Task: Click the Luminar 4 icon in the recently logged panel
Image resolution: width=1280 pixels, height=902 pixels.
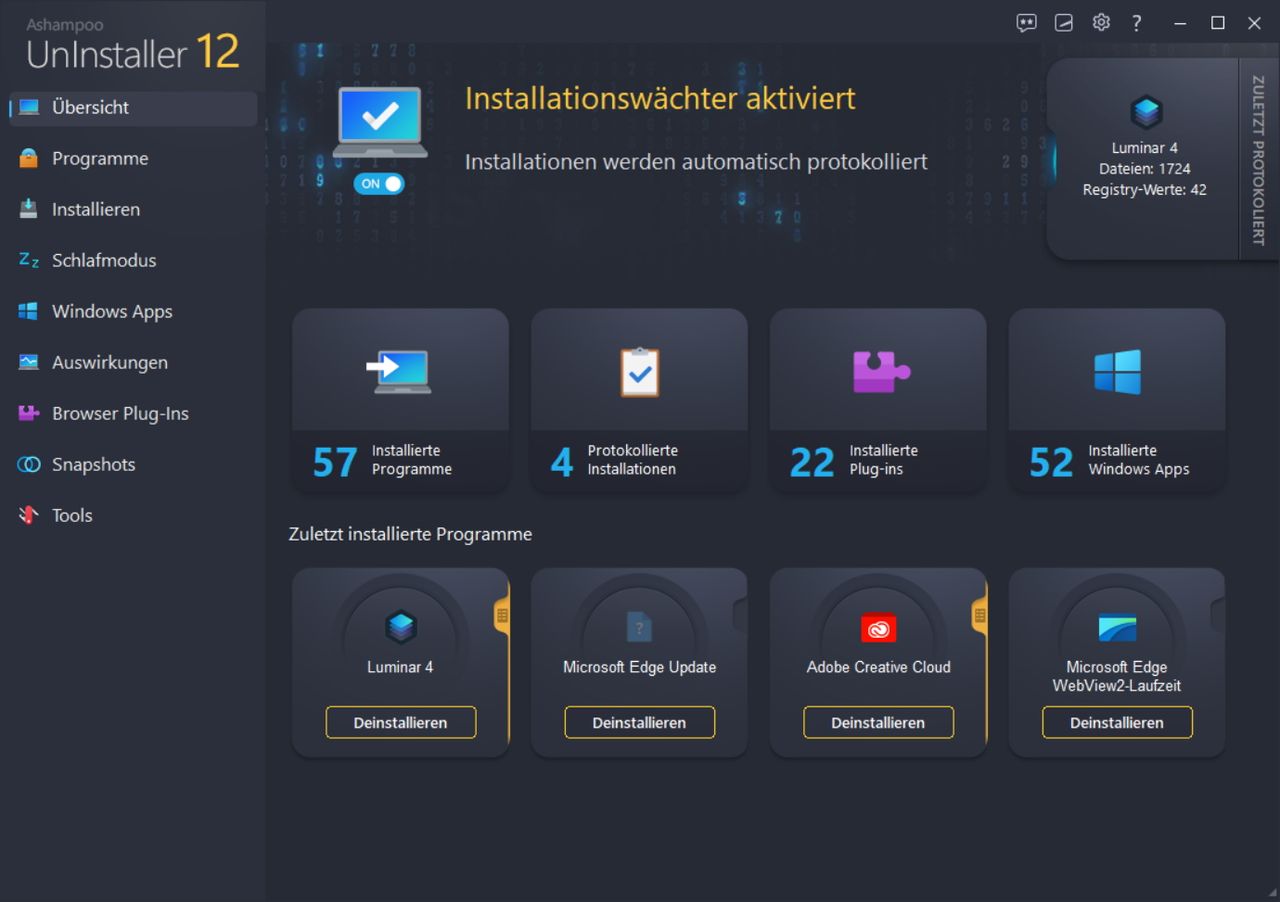Action: tap(1145, 111)
